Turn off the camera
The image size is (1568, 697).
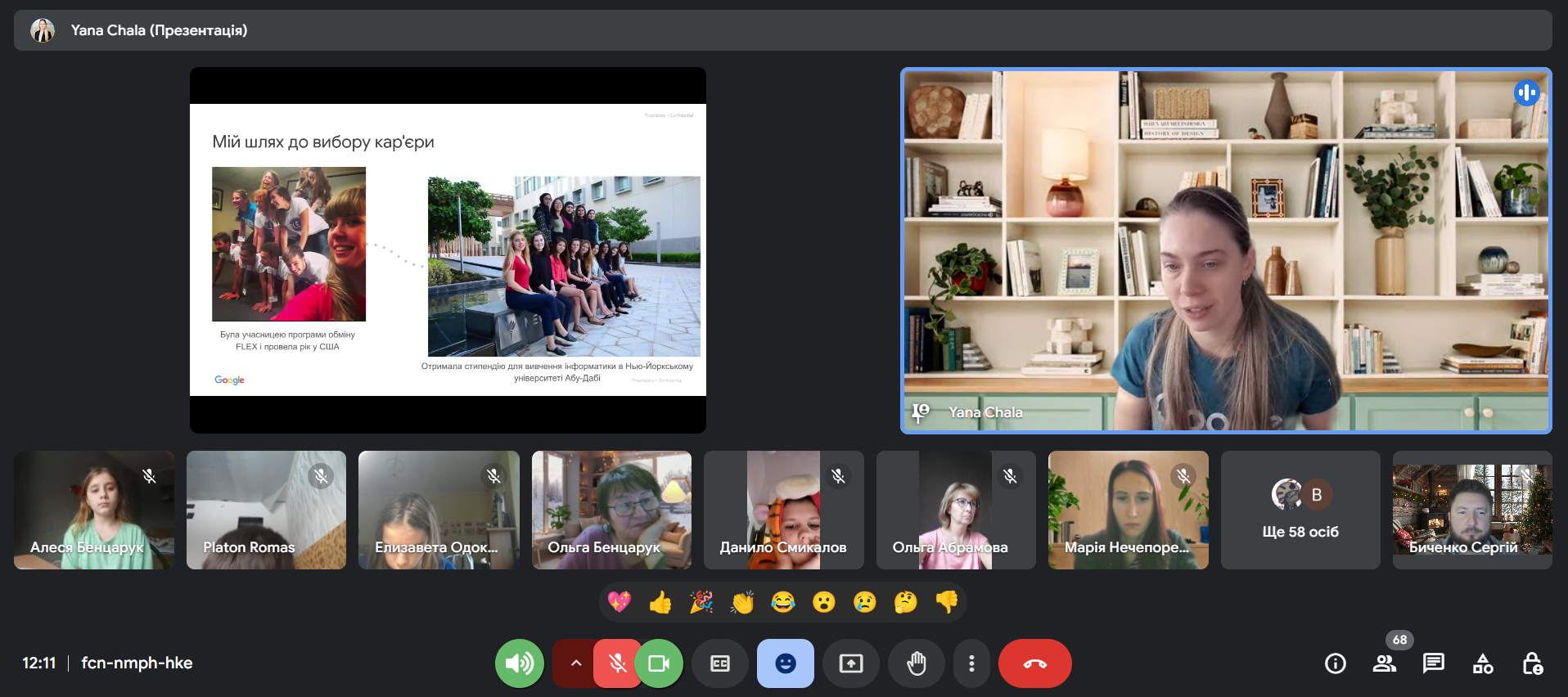[659, 663]
